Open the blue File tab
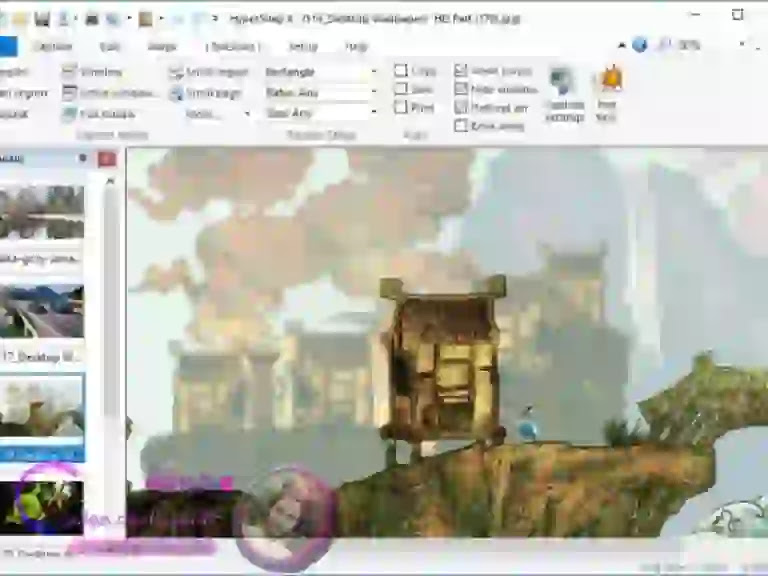768x576 pixels. tap(8, 47)
